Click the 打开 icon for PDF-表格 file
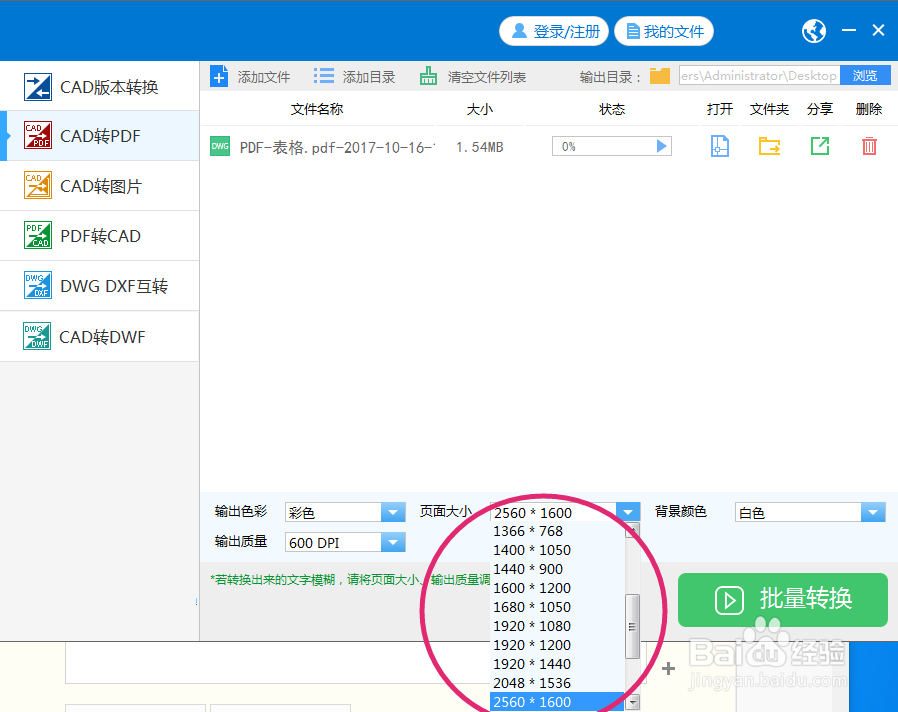This screenshot has width=898, height=712. [719, 145]
